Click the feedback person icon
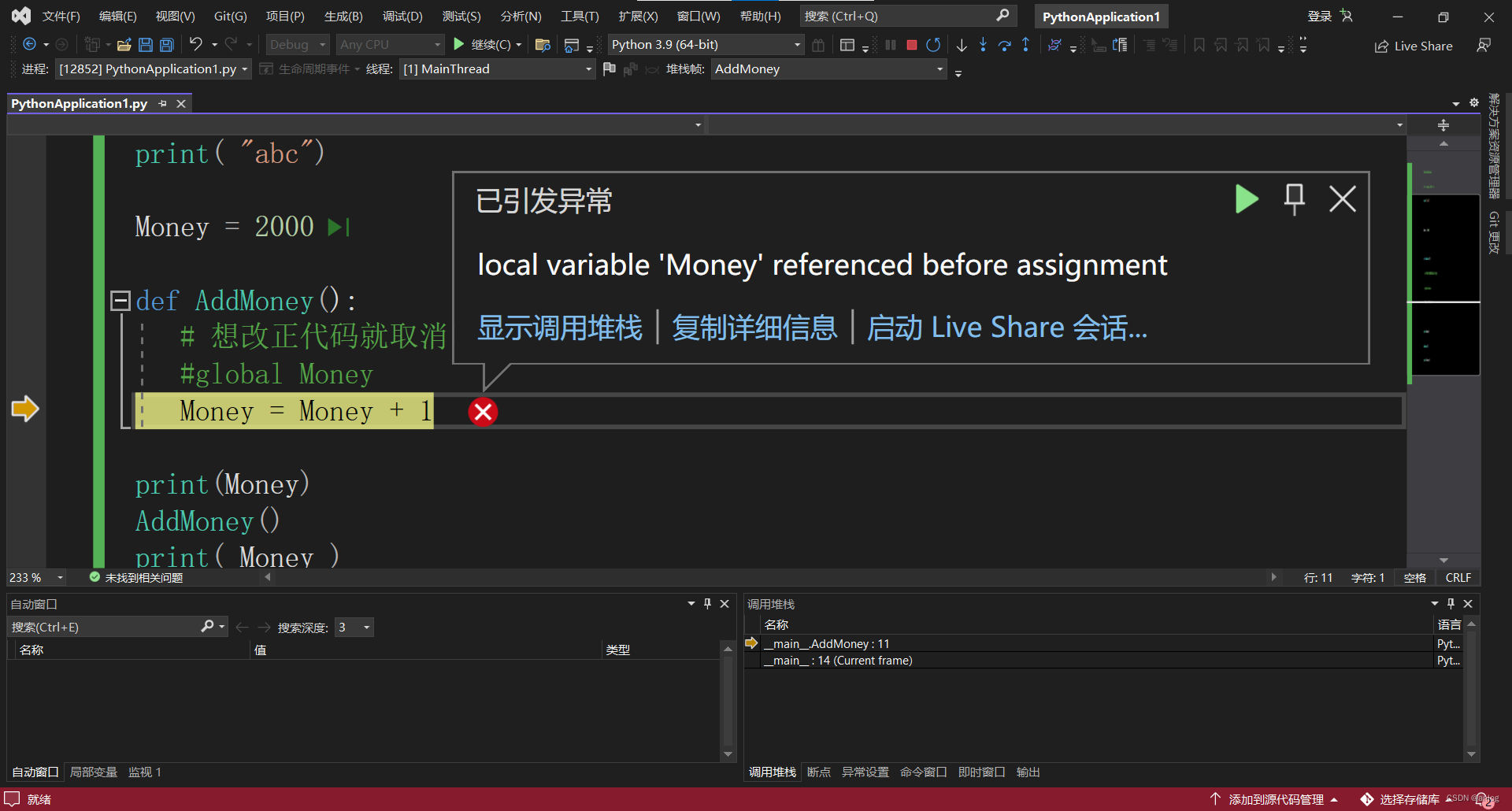Image resolution: width=1512 pixels, height=811 pixels. [1484, 46]
